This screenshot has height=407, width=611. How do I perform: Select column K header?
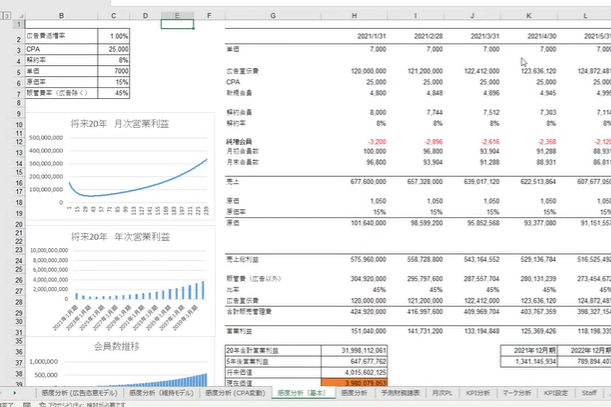point(529,16)
